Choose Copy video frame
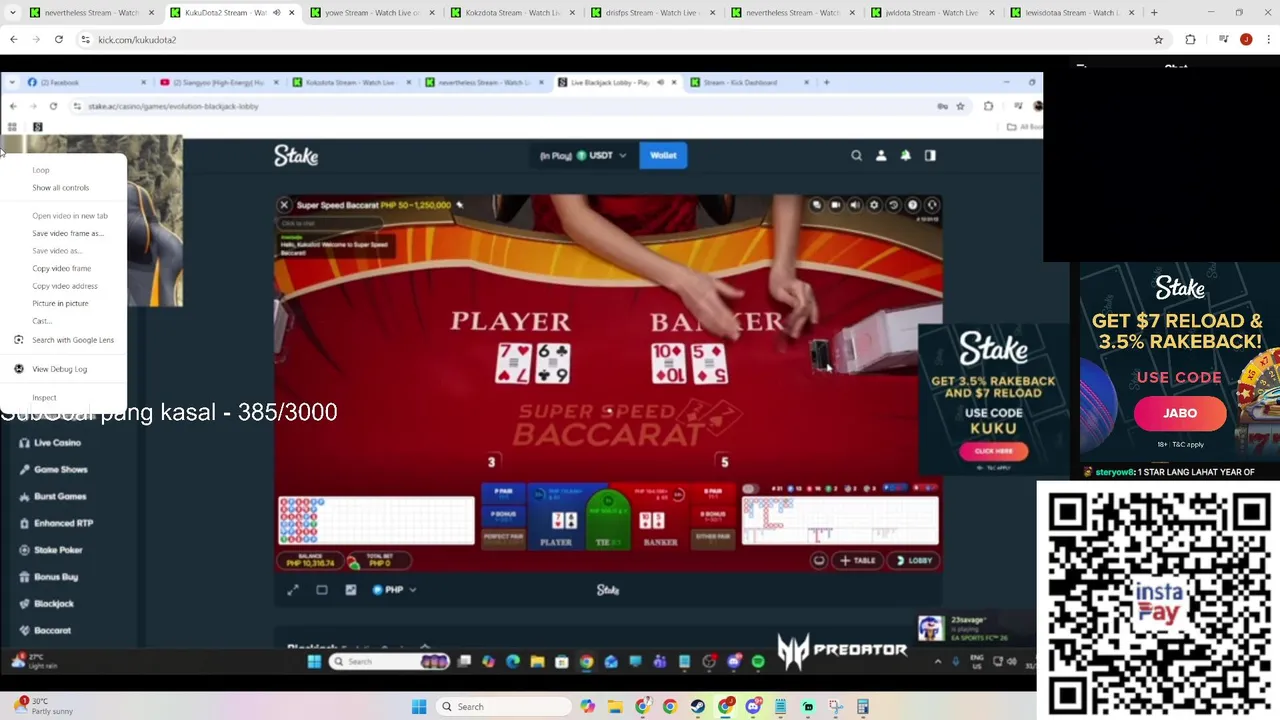Viewport: 1280px width, 720px height. [64, 268]
